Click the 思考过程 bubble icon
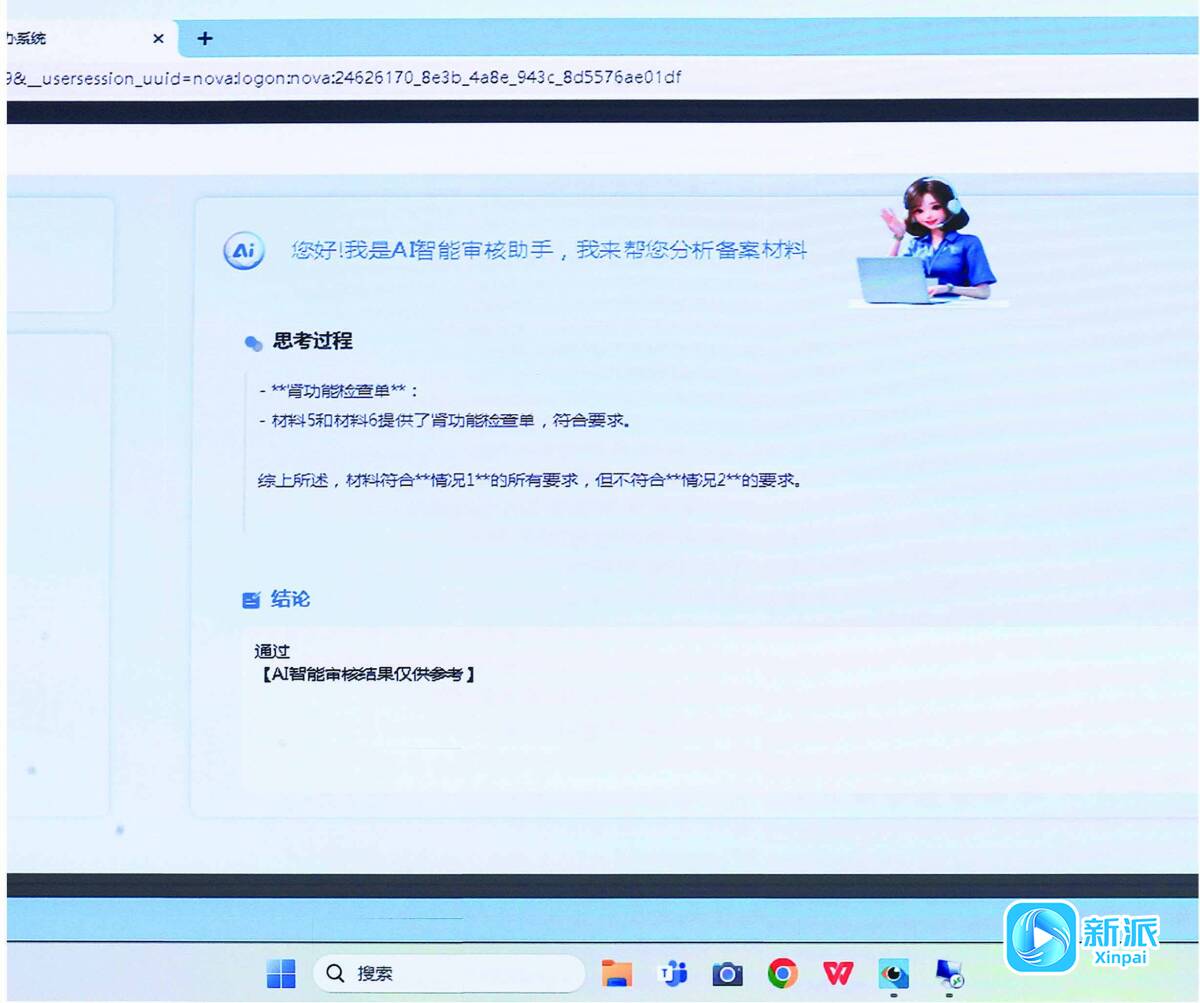The width and height of the screenshot is (1200, 1003). click(253, 343)
